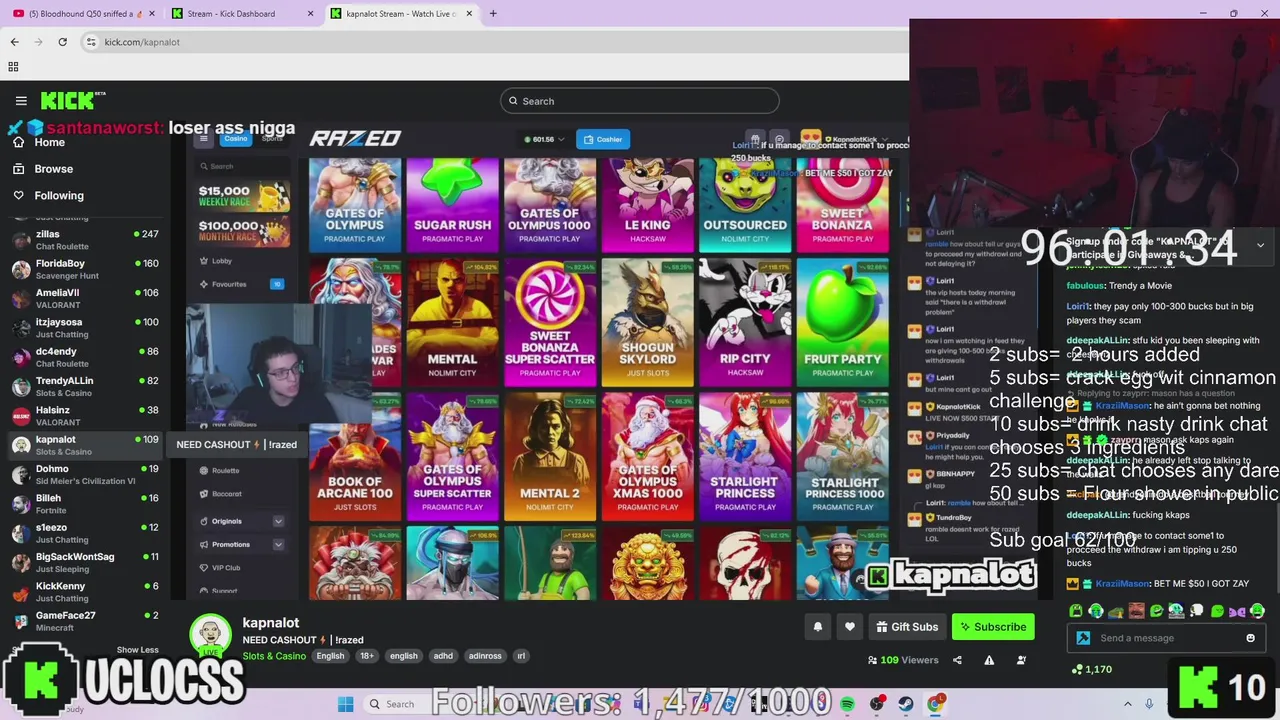Viewport: 1280px width, 720px height.
Task: Open Windows Start menu
Action: [345, 704]
